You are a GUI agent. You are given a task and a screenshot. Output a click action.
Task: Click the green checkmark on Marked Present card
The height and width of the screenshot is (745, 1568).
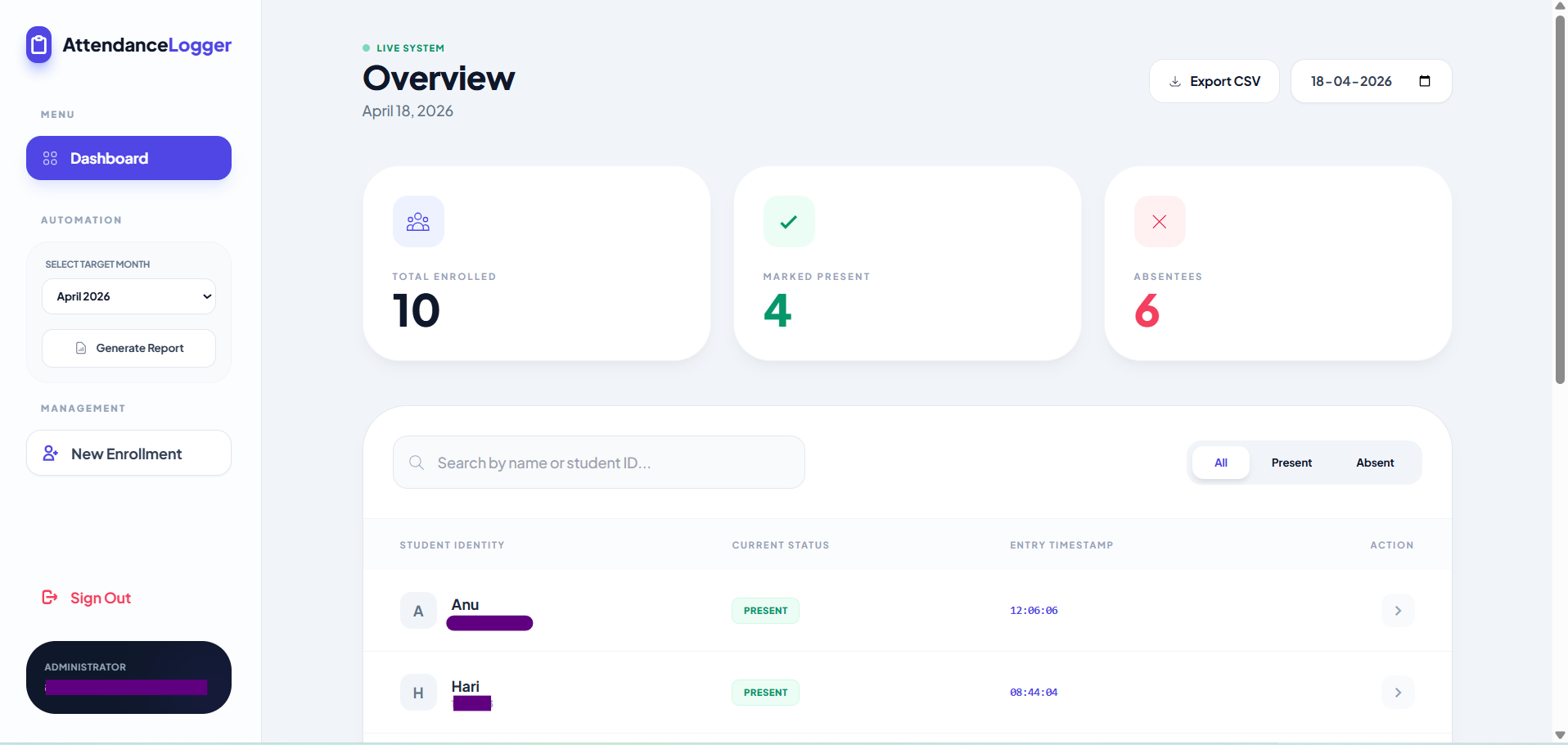pyautogui.click(x=788, y=221)
